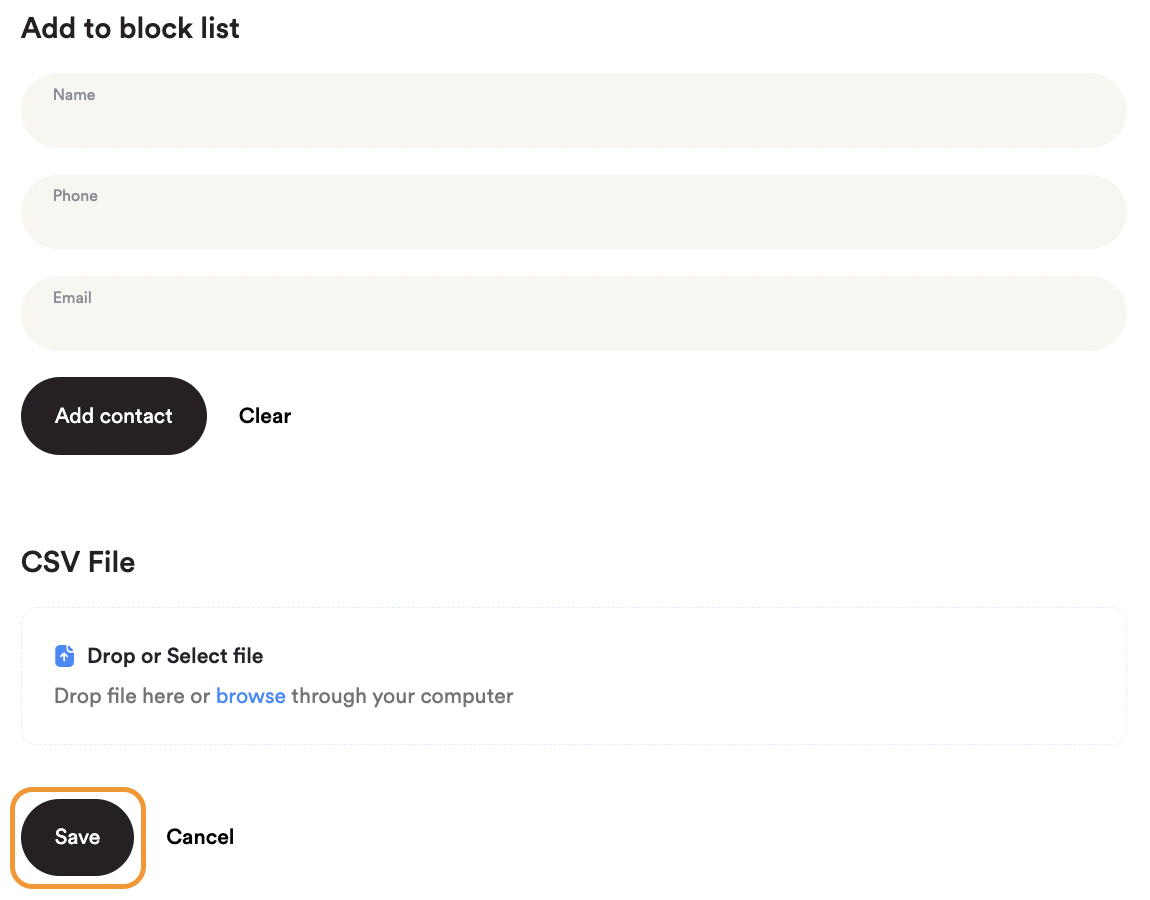Viewport: 1150px width, 900px height.
Task: Clear the contact form
Action: (264, 415)
